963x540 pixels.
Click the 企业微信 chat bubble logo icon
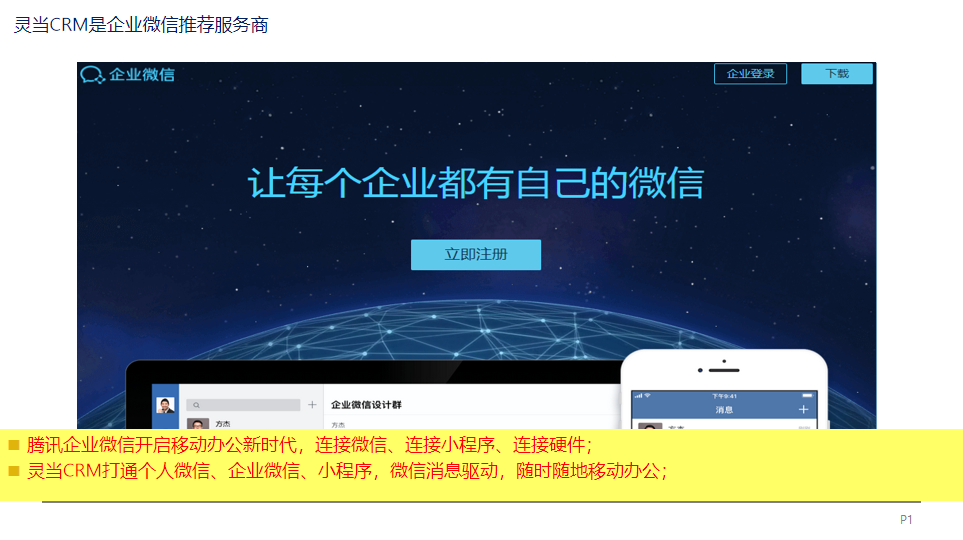92,75
